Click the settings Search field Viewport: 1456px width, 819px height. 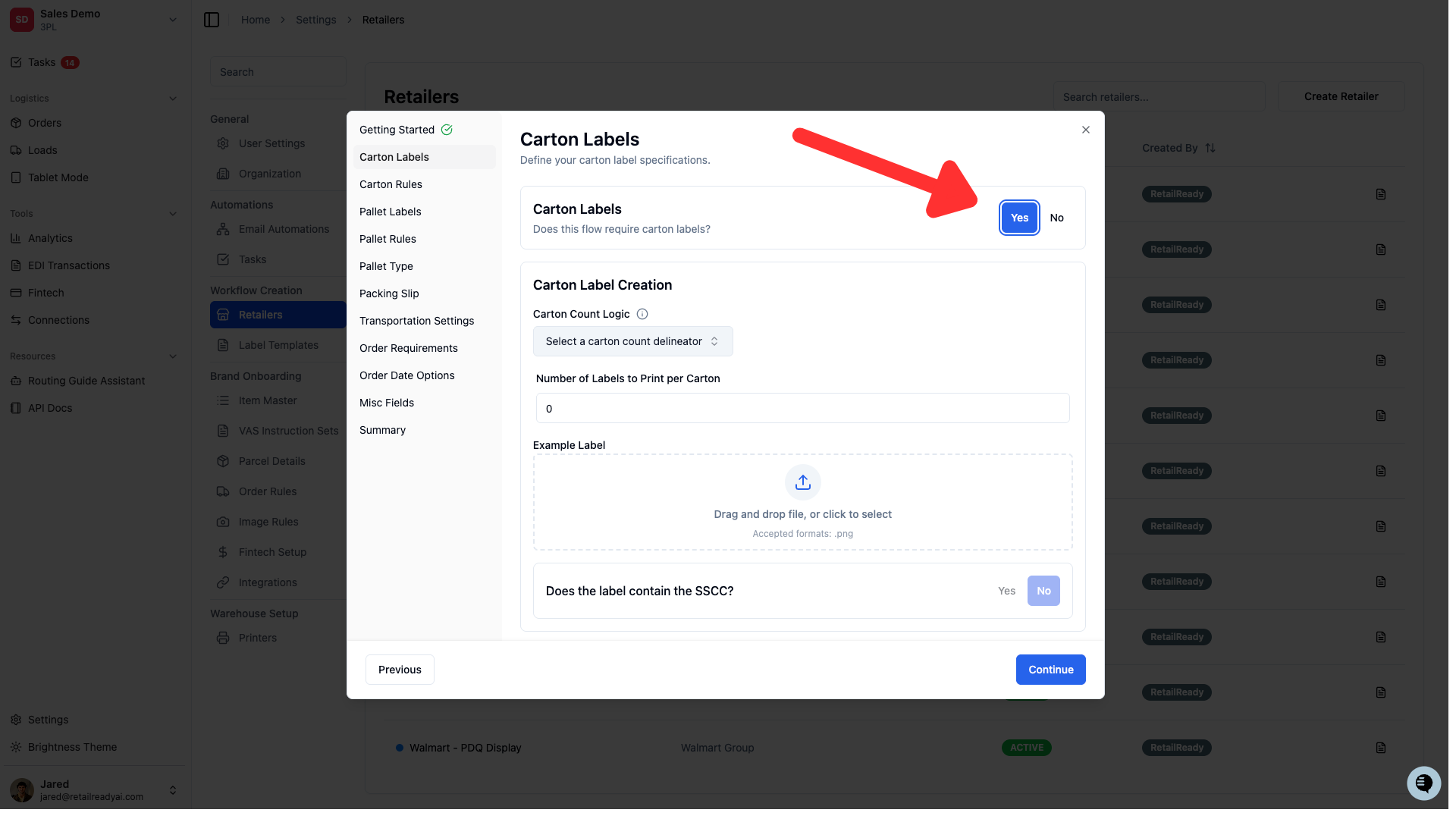click(x=278, y=72)
